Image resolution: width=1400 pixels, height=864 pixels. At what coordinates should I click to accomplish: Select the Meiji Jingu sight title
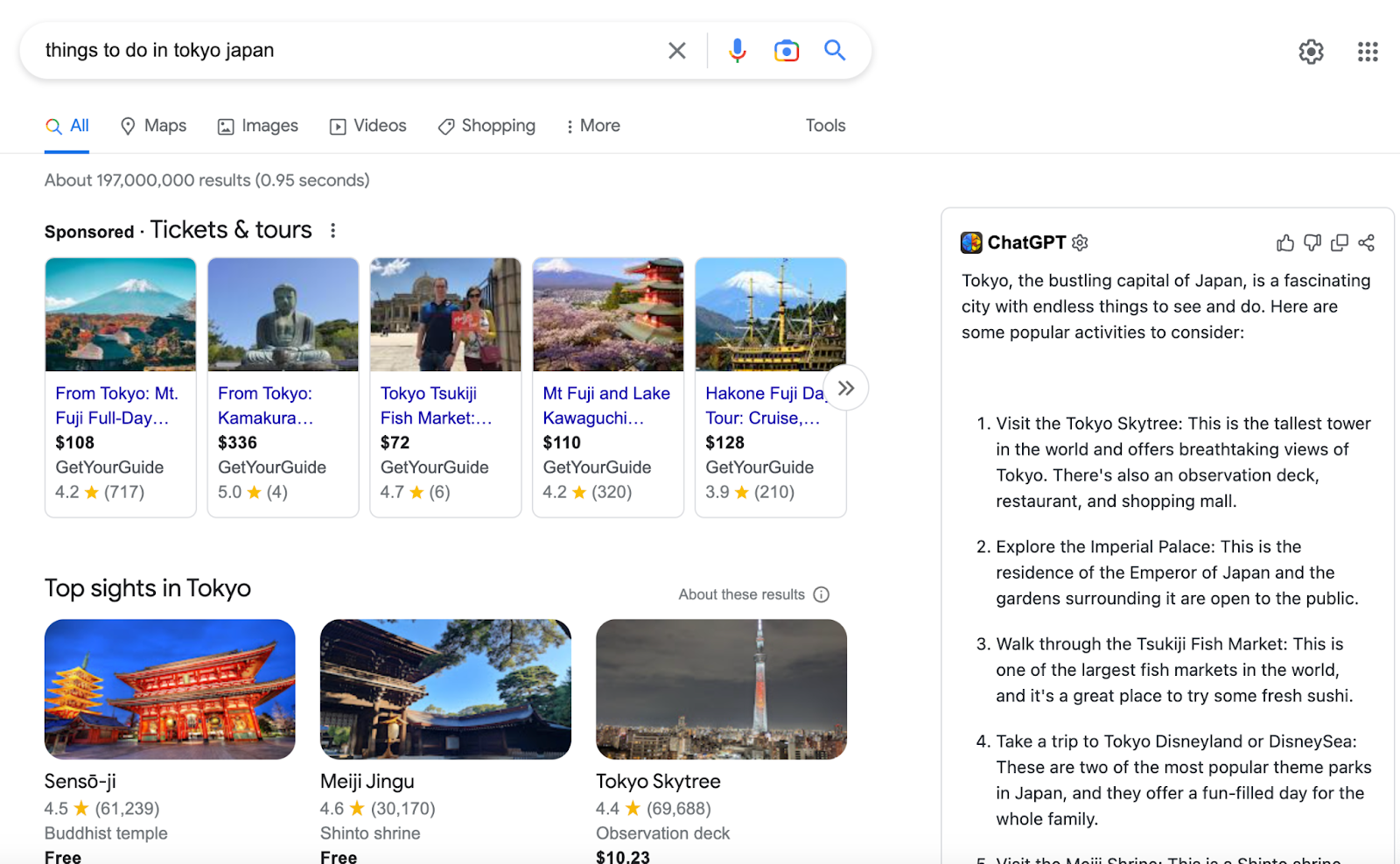[x=367, y=782]
